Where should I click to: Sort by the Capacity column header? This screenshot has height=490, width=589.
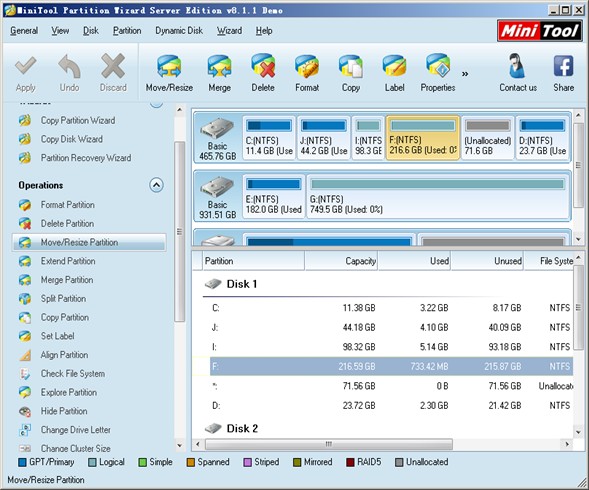click(341, 261)
